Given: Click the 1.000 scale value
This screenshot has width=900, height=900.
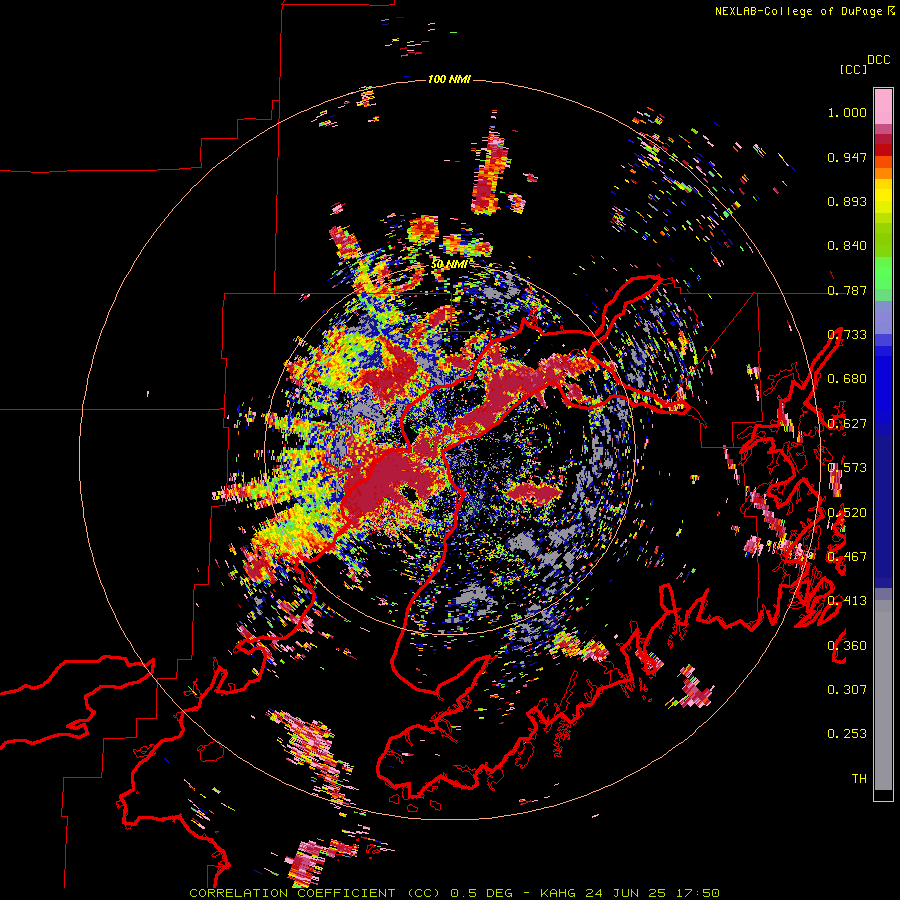Looking at the screenshot, I should [847, 112].
